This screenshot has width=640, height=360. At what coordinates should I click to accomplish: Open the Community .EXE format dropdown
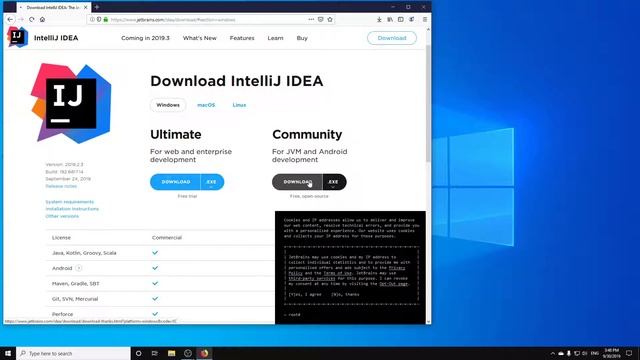click(x=333, y=182)
